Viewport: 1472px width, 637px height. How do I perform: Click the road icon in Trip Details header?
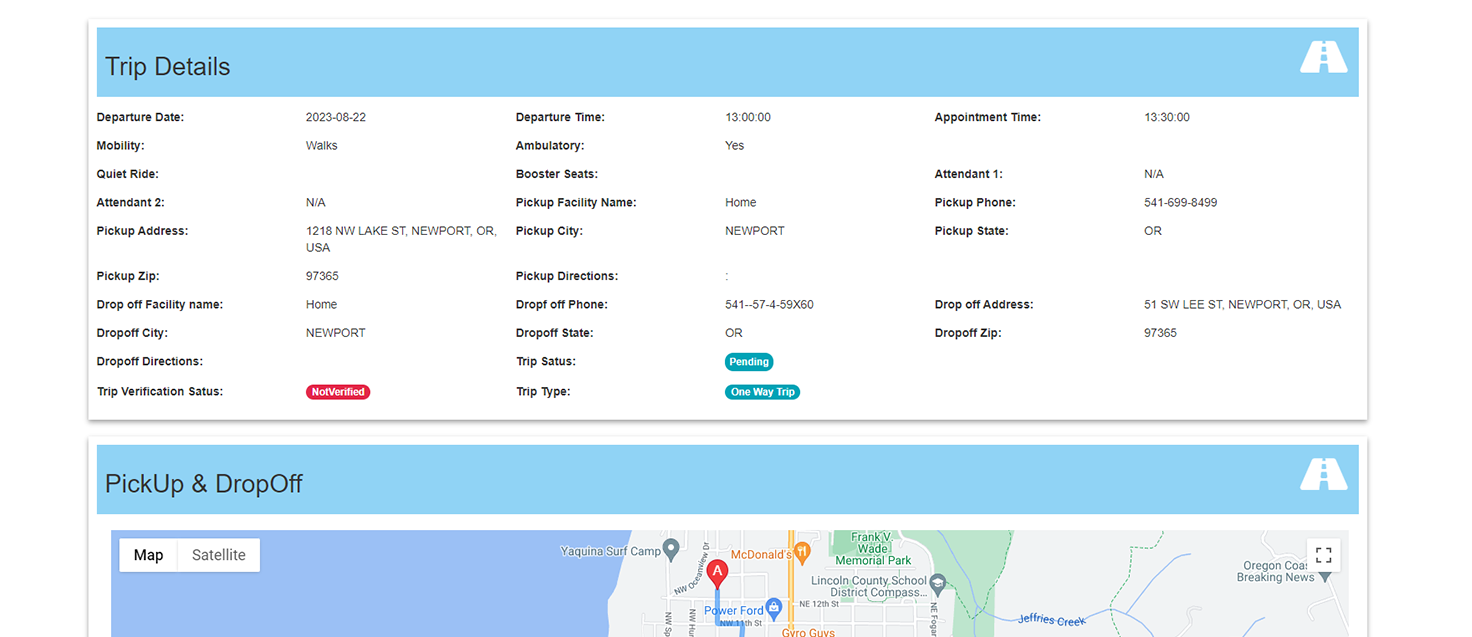click(1323, 57)
